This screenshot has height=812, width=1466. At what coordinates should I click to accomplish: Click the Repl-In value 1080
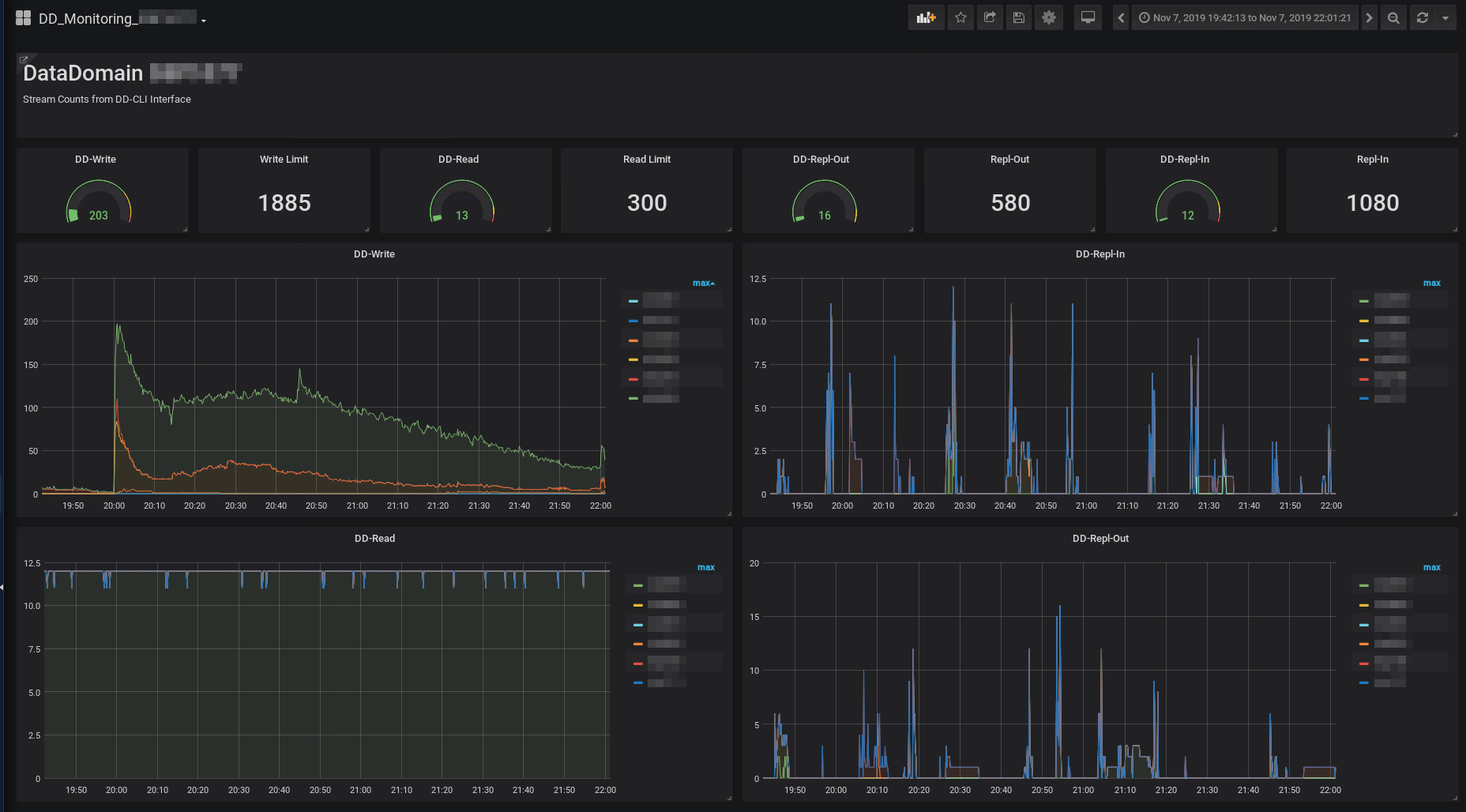coord(1373,203)
